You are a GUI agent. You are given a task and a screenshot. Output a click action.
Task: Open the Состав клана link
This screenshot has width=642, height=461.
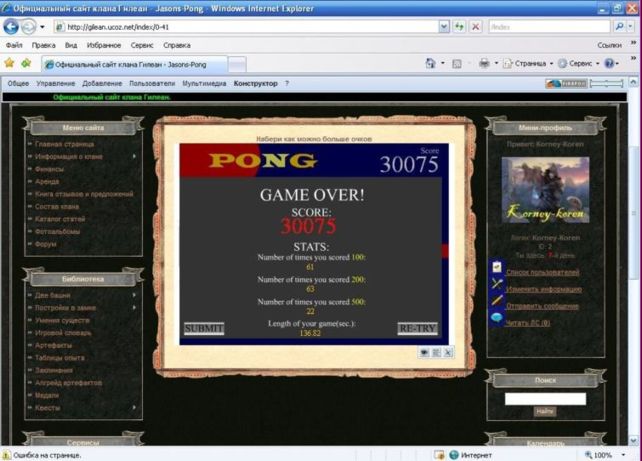click(57, 206)
